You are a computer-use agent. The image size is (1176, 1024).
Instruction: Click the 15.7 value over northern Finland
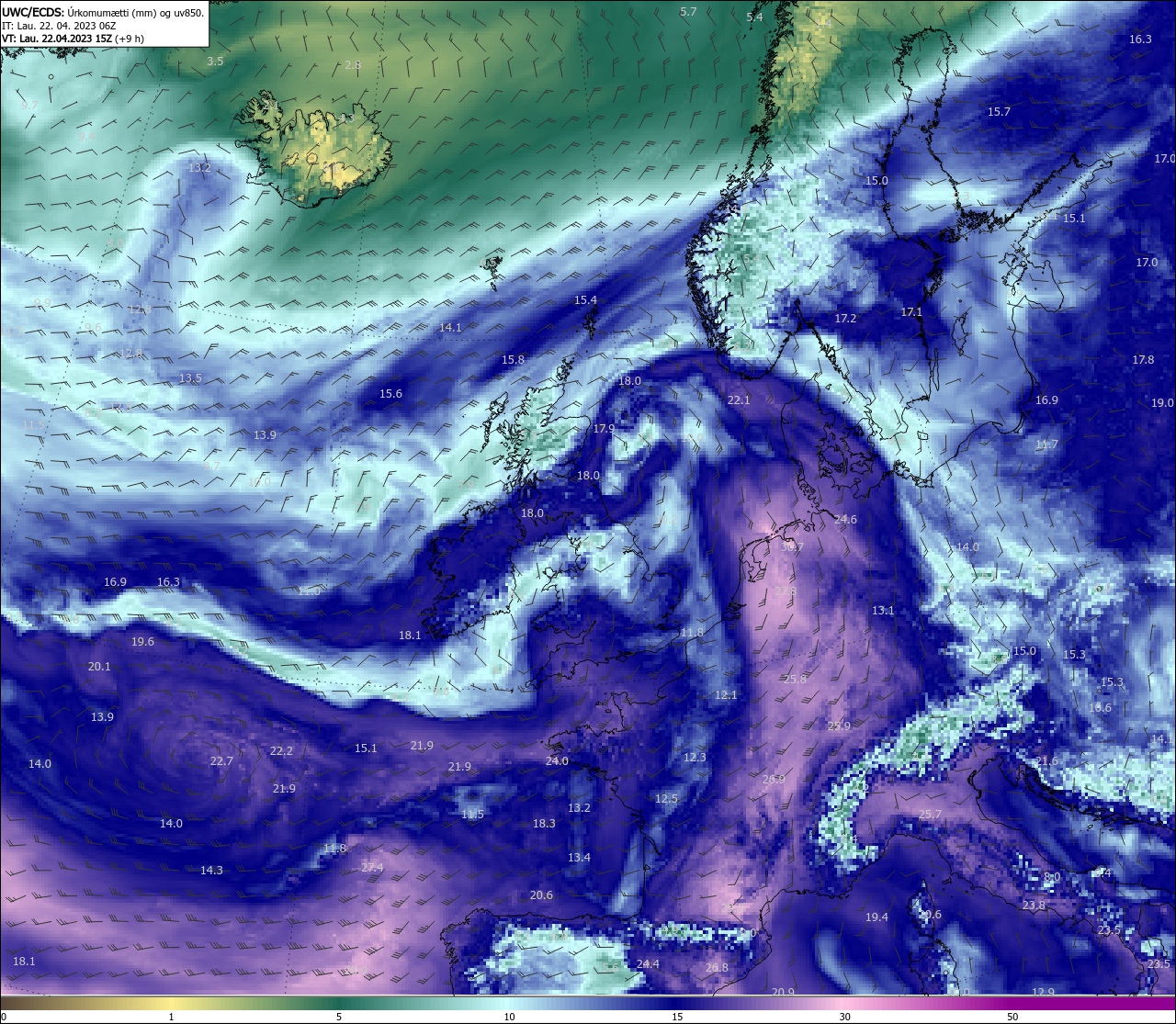(x=999, y=111)
